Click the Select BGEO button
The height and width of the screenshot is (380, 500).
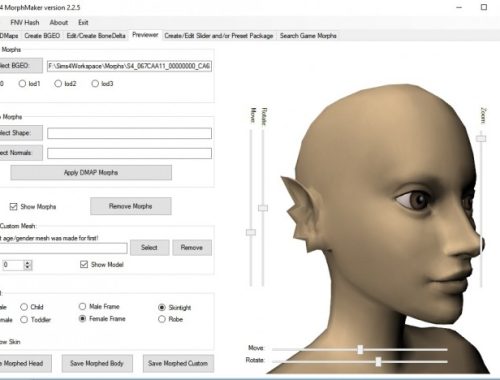click(x=21, y=66)
